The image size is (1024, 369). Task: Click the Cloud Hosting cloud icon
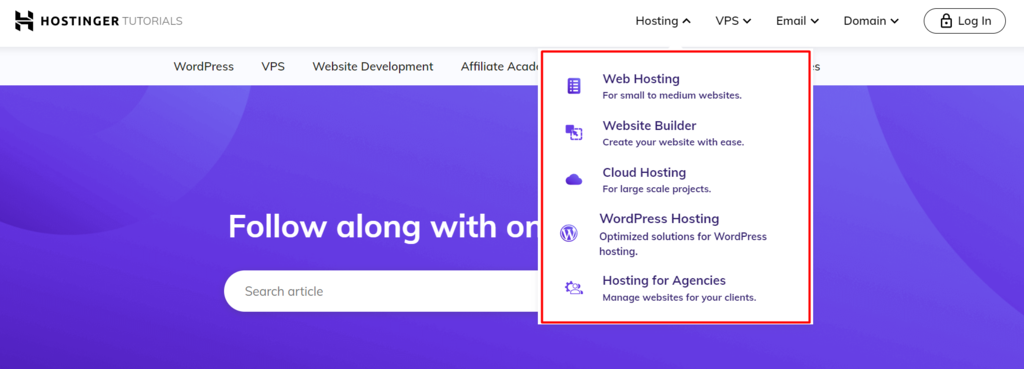(573, 180)
